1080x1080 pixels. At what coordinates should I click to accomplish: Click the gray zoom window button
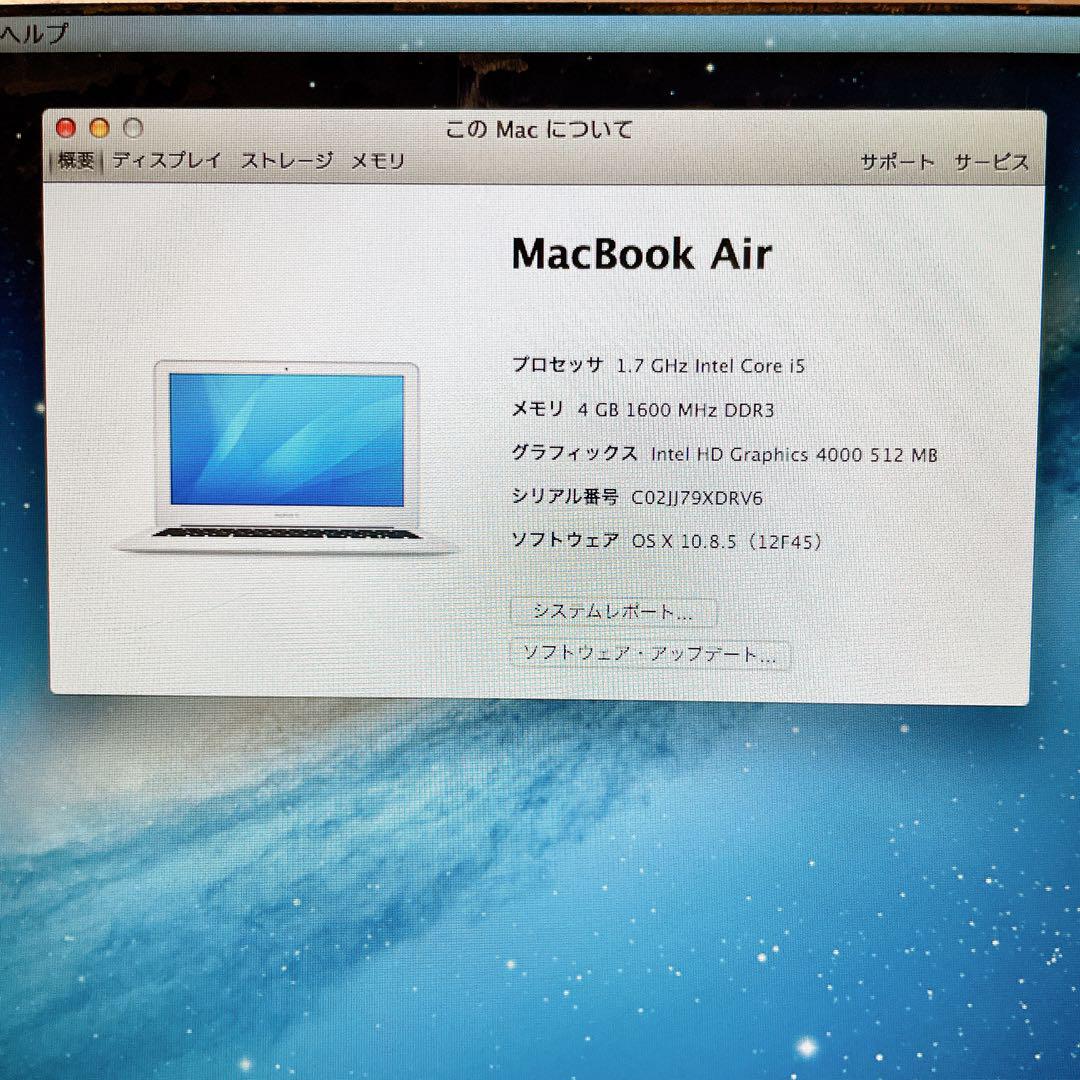[x=133, y=128]
